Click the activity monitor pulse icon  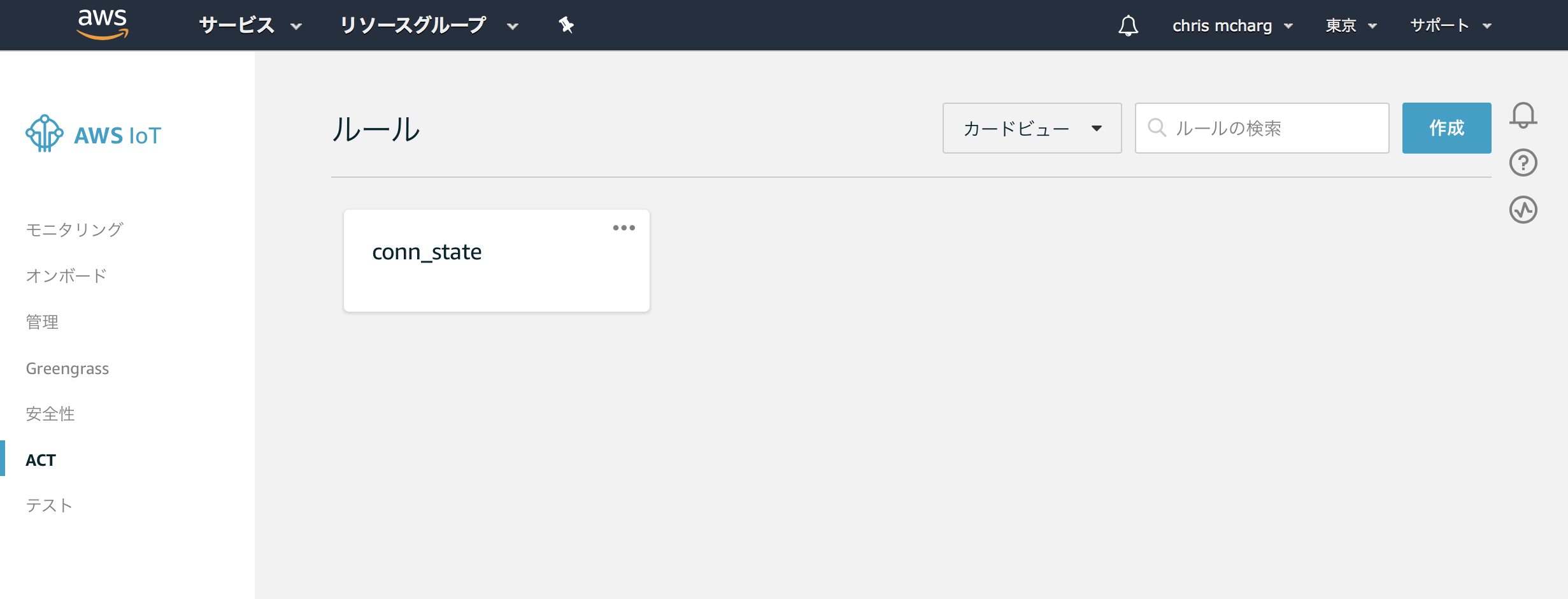click(1523, 210)
